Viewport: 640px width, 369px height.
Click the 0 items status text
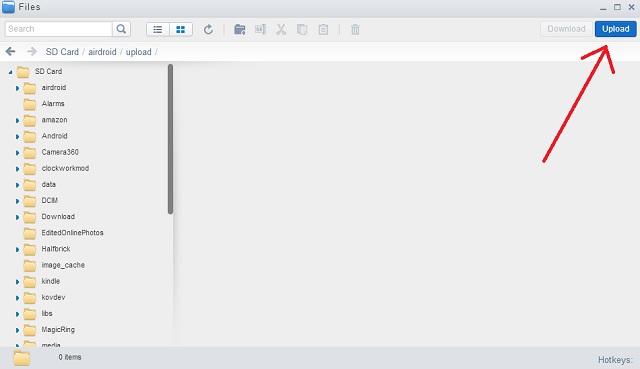[x=70, y=357]
